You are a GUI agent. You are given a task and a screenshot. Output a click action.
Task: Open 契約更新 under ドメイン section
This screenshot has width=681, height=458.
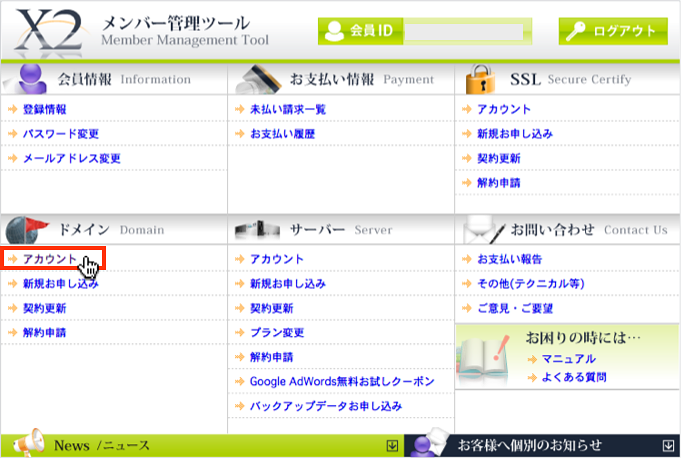[x=44, y=308]
